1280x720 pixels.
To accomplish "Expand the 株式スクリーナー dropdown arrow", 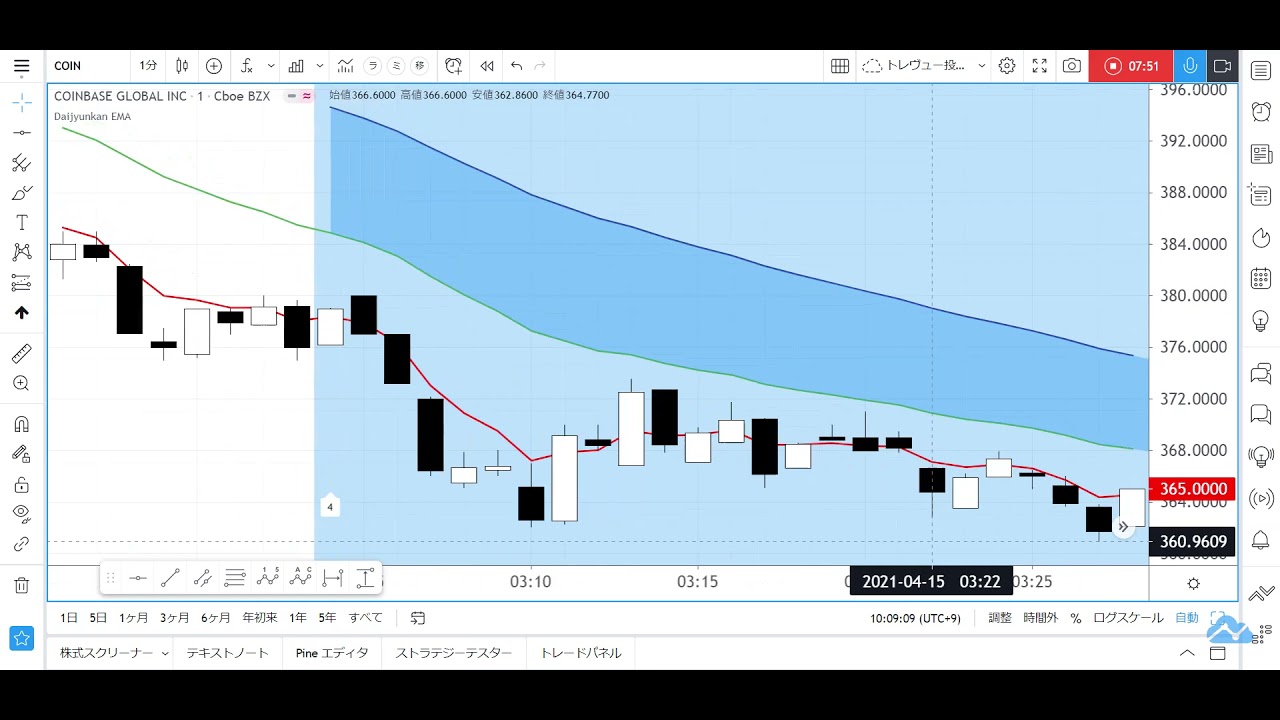I will (165, 653).
